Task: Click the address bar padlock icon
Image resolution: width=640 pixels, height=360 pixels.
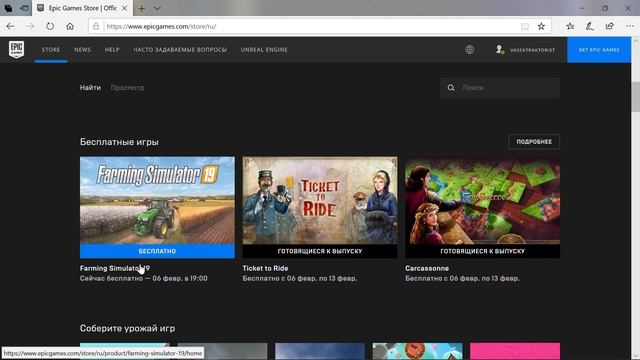Action: click(96, 27)
